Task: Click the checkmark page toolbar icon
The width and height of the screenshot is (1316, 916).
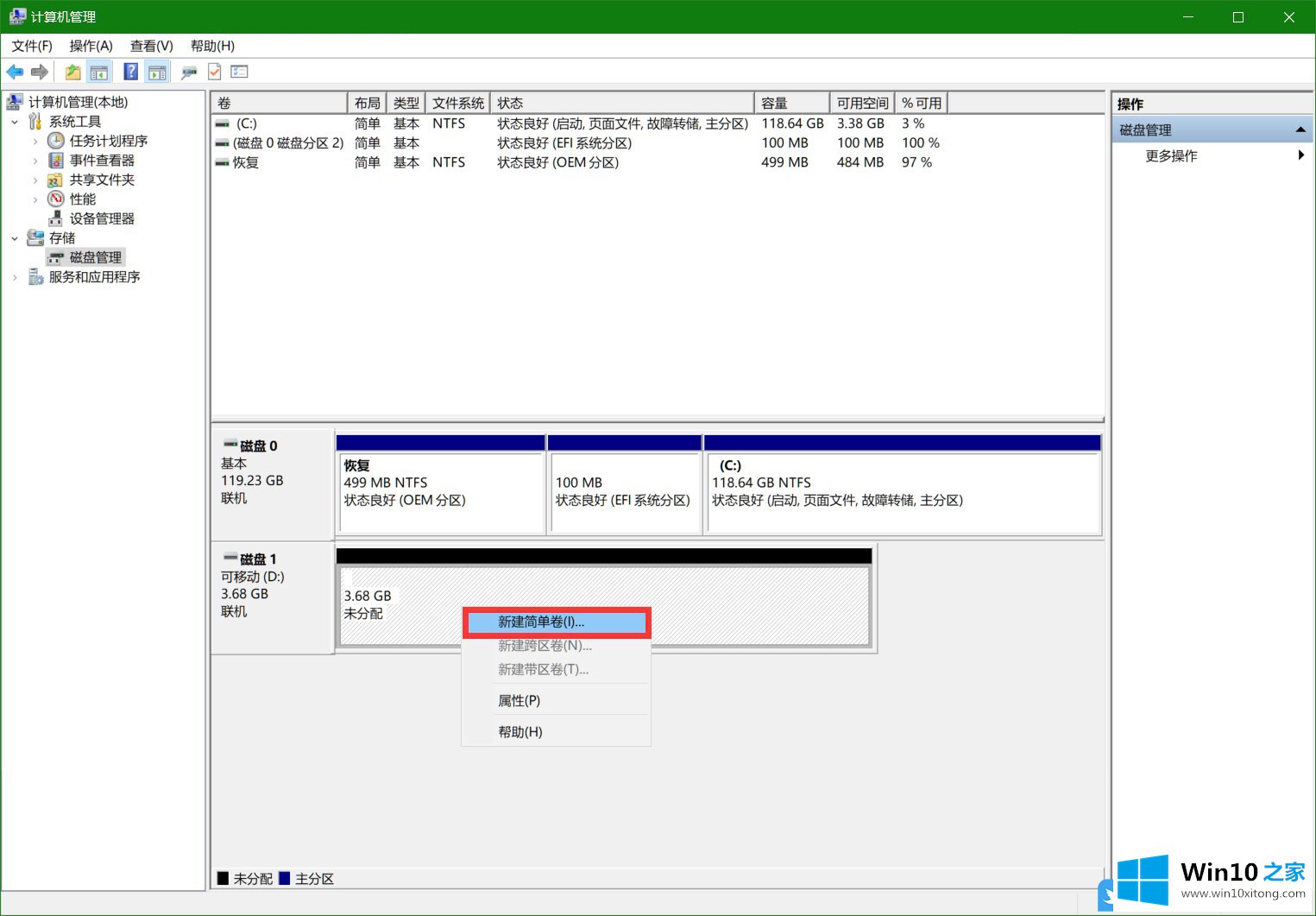Action: (x=214, y=73)
